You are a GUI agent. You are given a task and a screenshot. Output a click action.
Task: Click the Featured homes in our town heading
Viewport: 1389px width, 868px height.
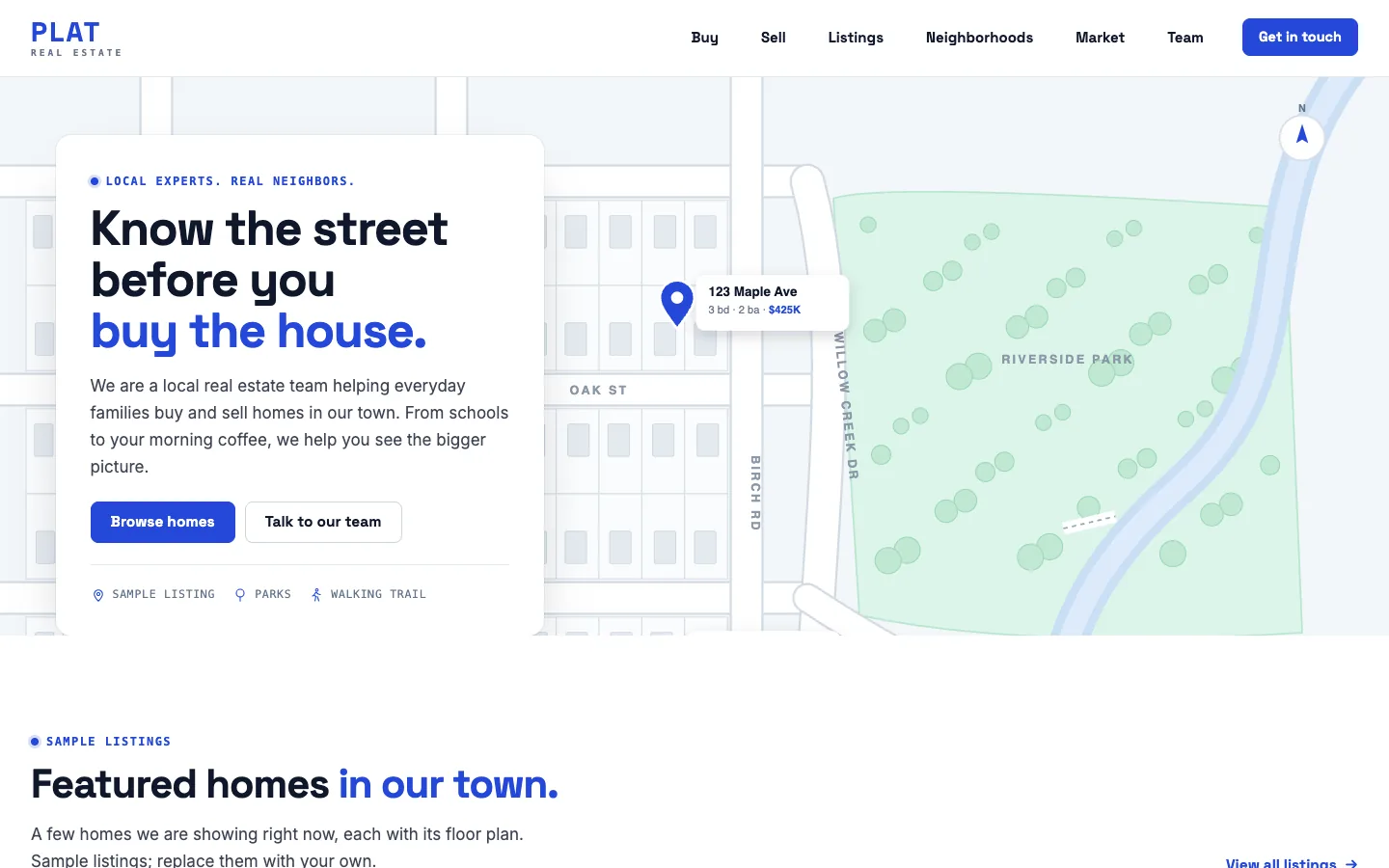click(295, 784)
